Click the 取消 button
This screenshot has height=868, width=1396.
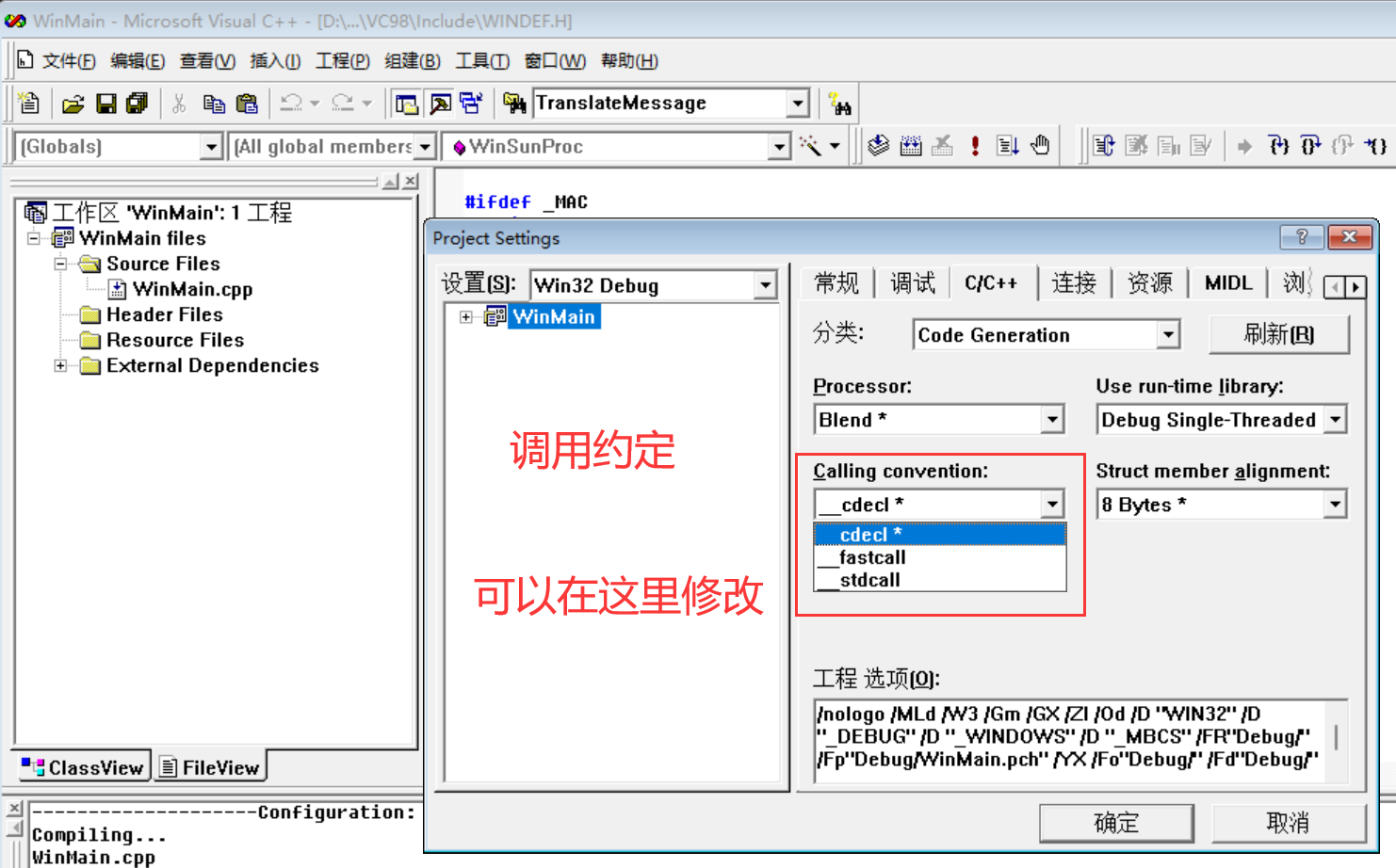[x=1288, y=823]
